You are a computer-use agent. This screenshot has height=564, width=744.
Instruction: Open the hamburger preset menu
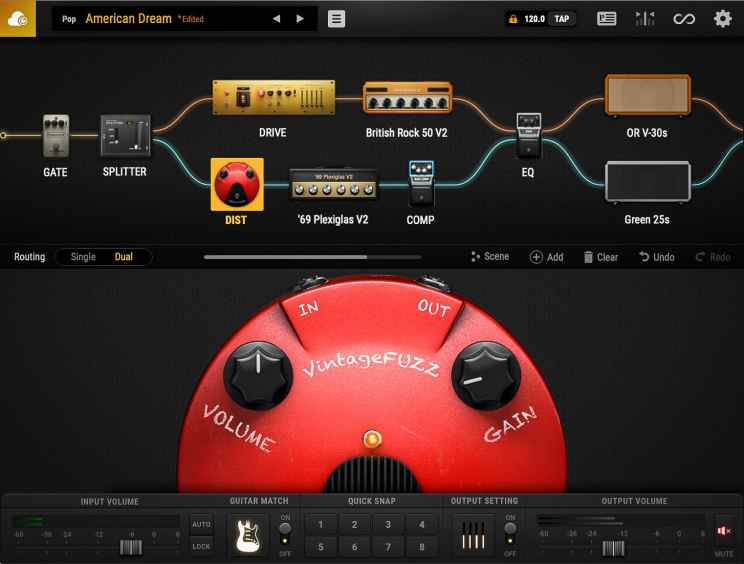[x=337, y=19]
